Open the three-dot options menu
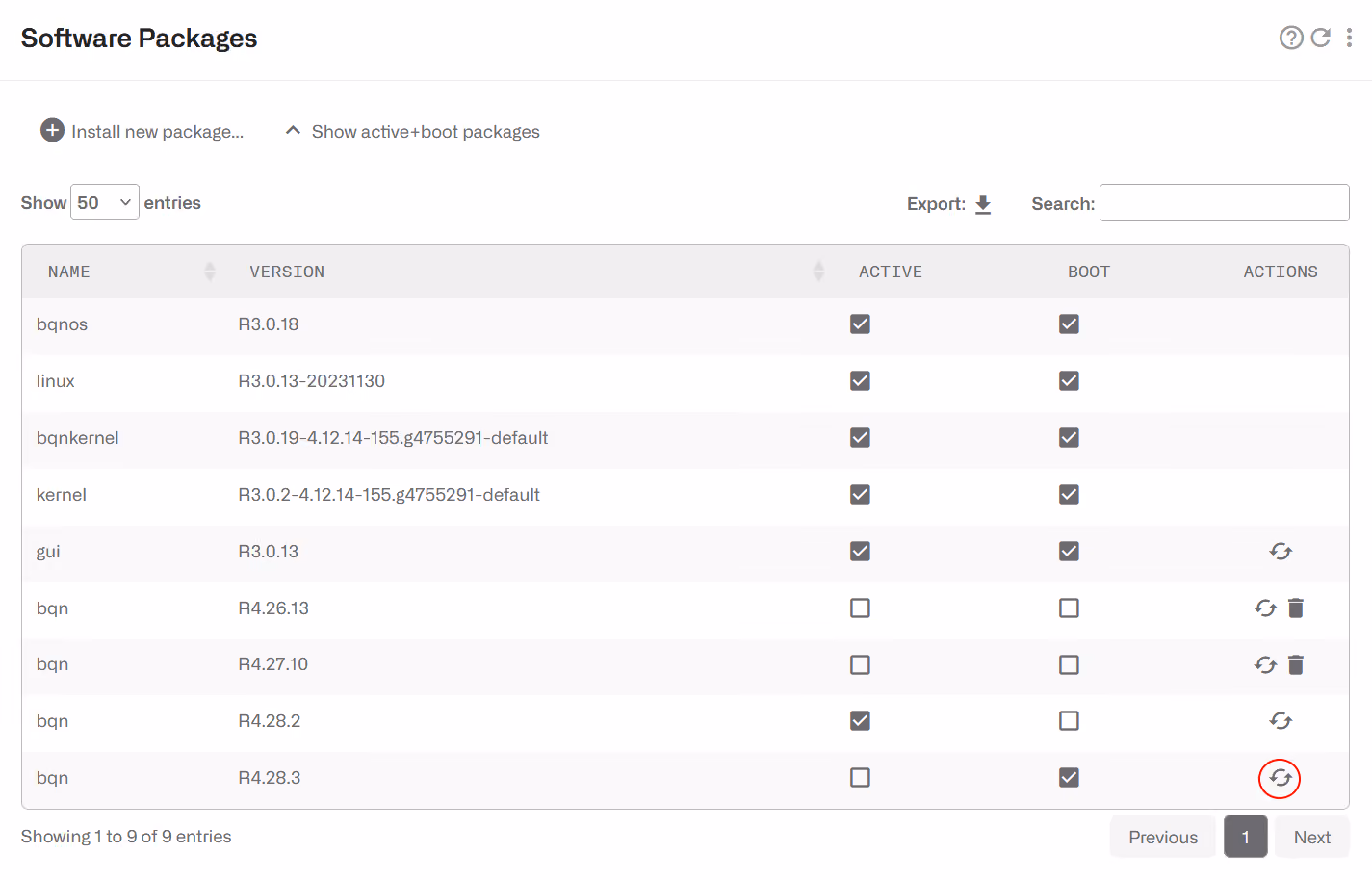This screenshot has height=880, width=1372. 1349,38
